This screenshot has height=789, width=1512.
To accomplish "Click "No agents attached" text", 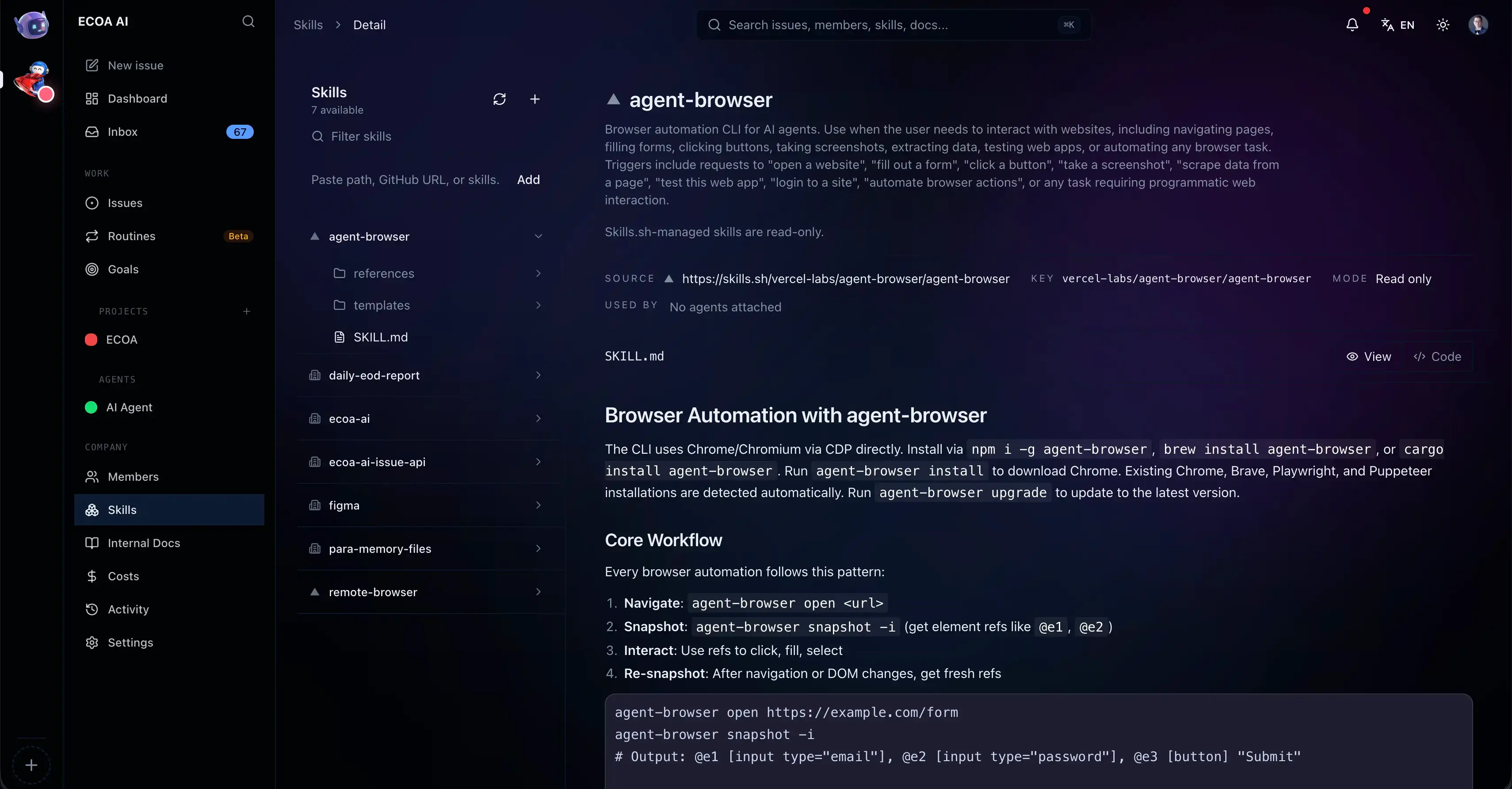I will coord(725,307).
